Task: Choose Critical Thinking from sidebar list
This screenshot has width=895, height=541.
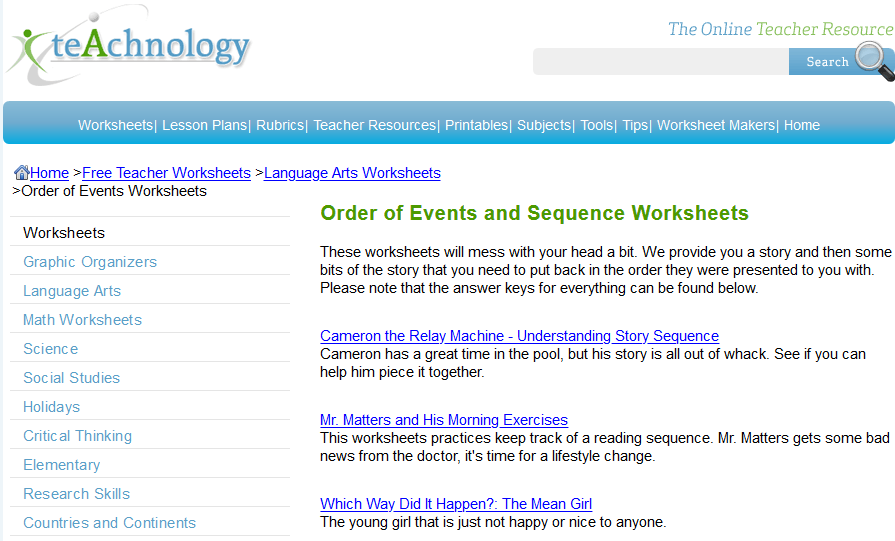Action: (78, 436)
